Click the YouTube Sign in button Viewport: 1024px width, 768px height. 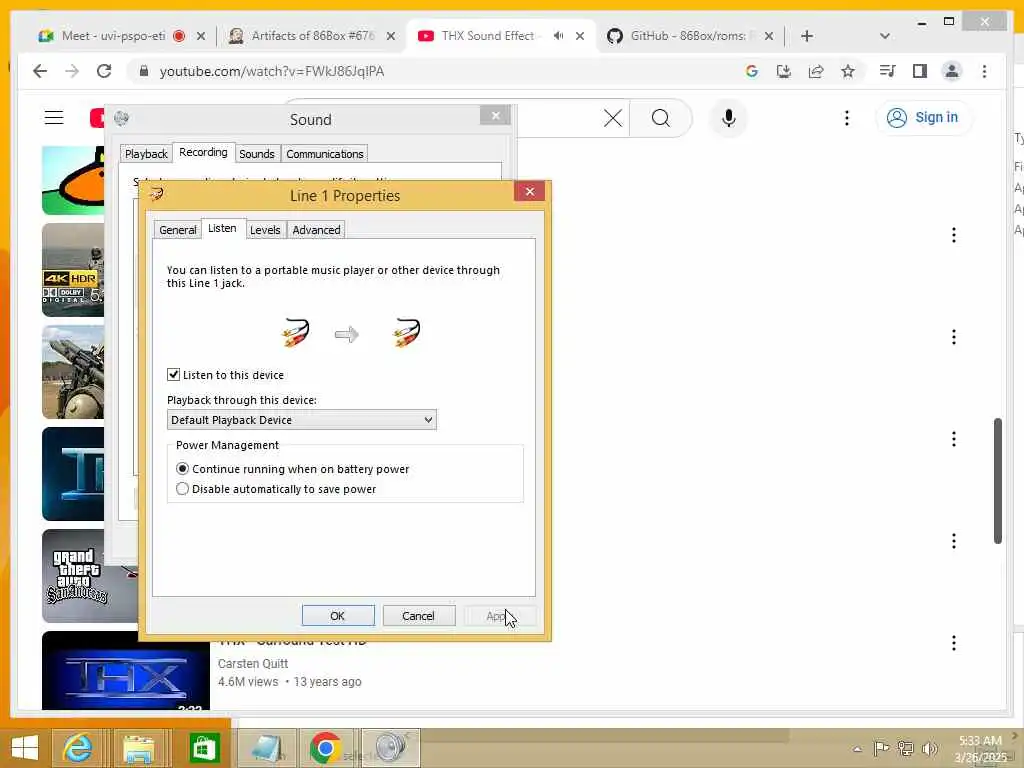tap(923, 118)
